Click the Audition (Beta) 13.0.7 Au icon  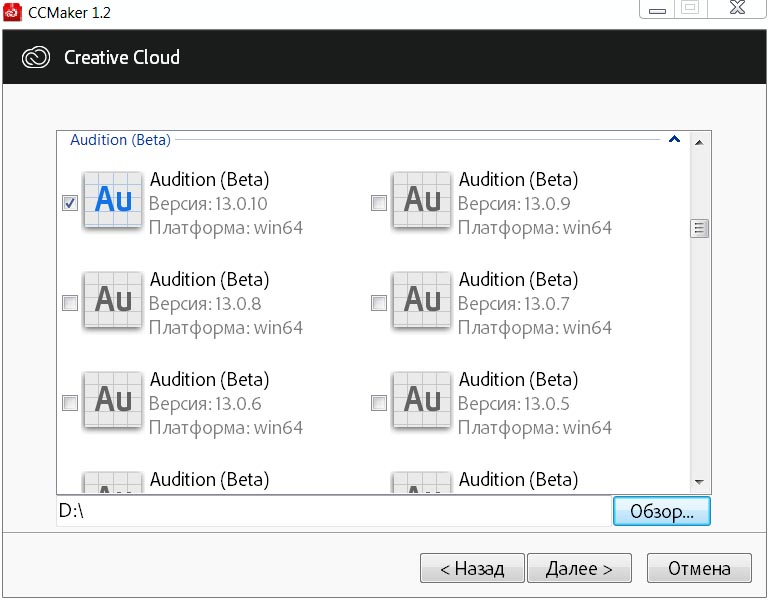click(x=422, y=300)
